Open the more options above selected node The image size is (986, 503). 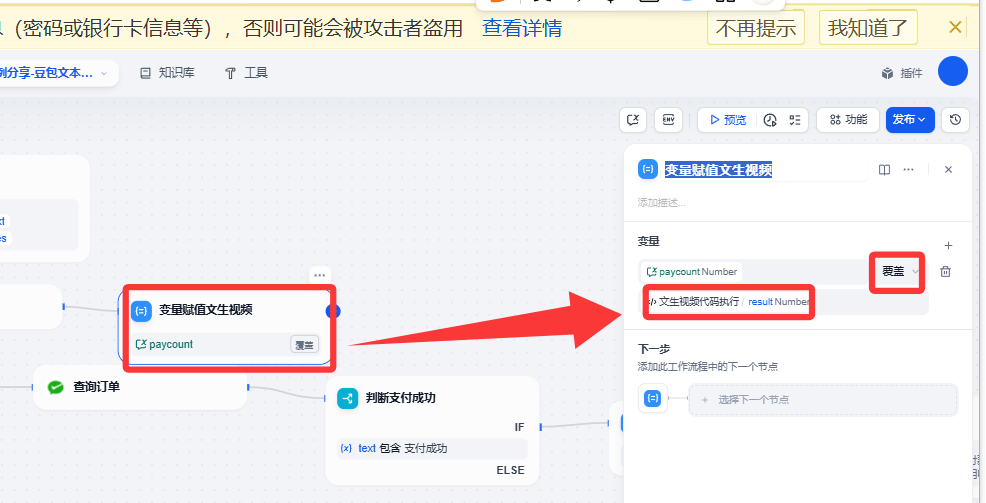(x=319, y=275)
